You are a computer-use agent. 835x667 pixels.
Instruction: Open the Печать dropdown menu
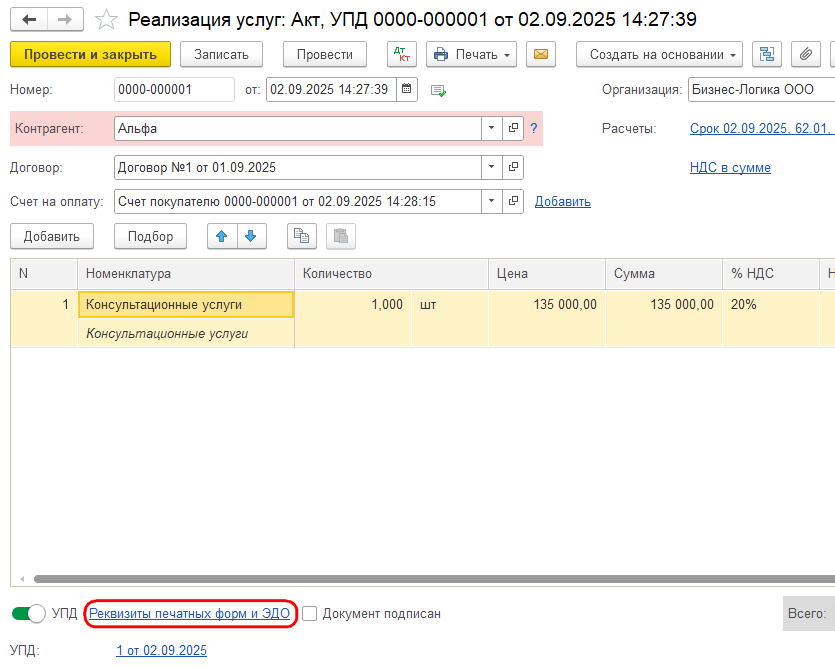(471, 54)
